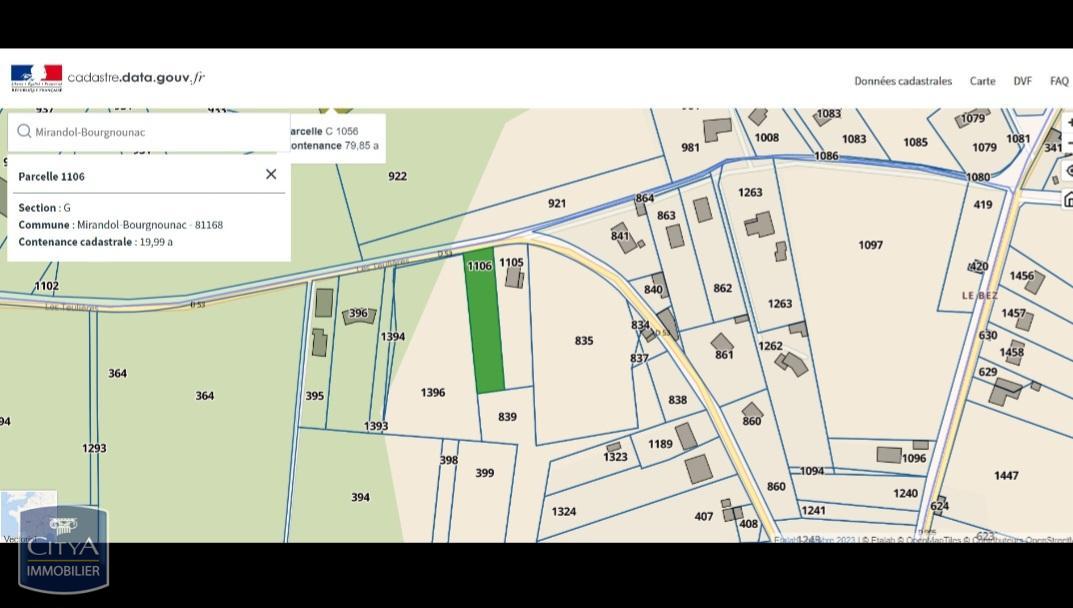
Task: Select parcel 1293 on the map
Action: tap(94, 448)
